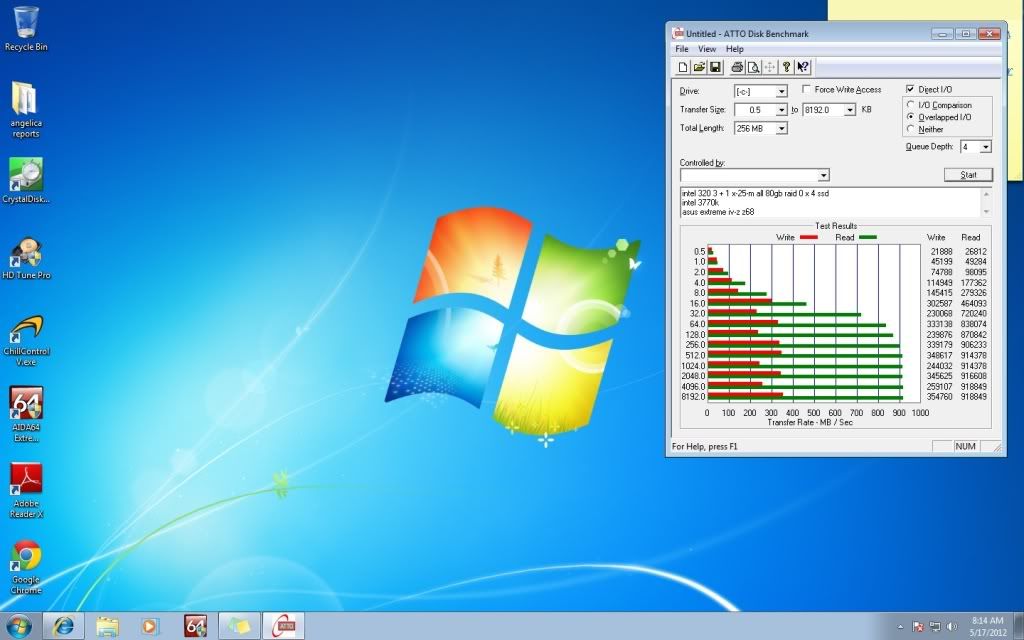The height and width of the screenshot is (640, 1024).
Task: Select the HD Tune Pro desktop shortcut
Action: [x=26, y=258]
